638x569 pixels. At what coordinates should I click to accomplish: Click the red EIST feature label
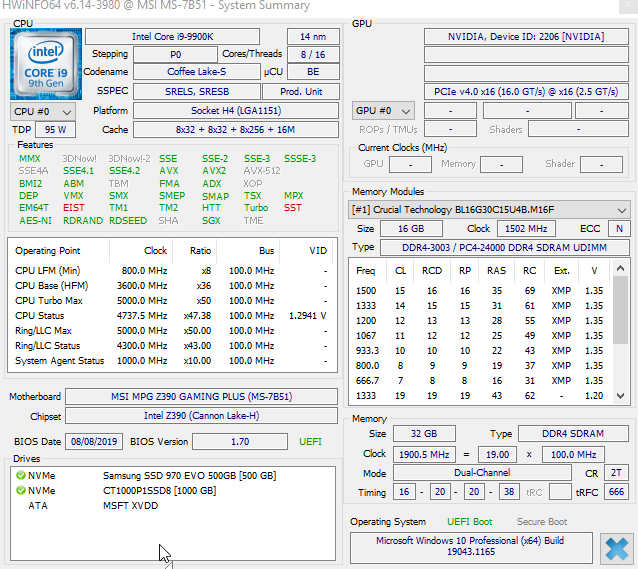point(74,208)
